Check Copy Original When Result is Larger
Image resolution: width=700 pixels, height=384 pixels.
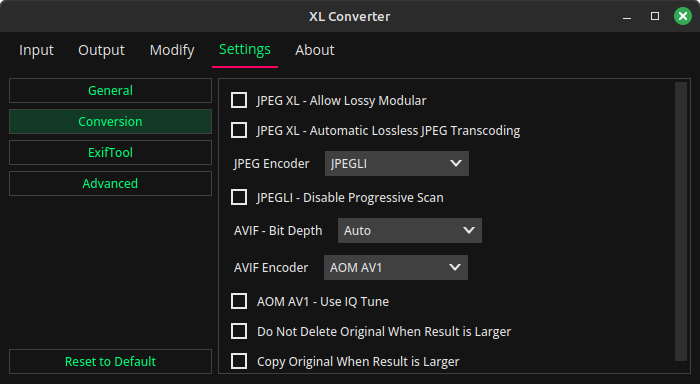click(x=239, y=361)
